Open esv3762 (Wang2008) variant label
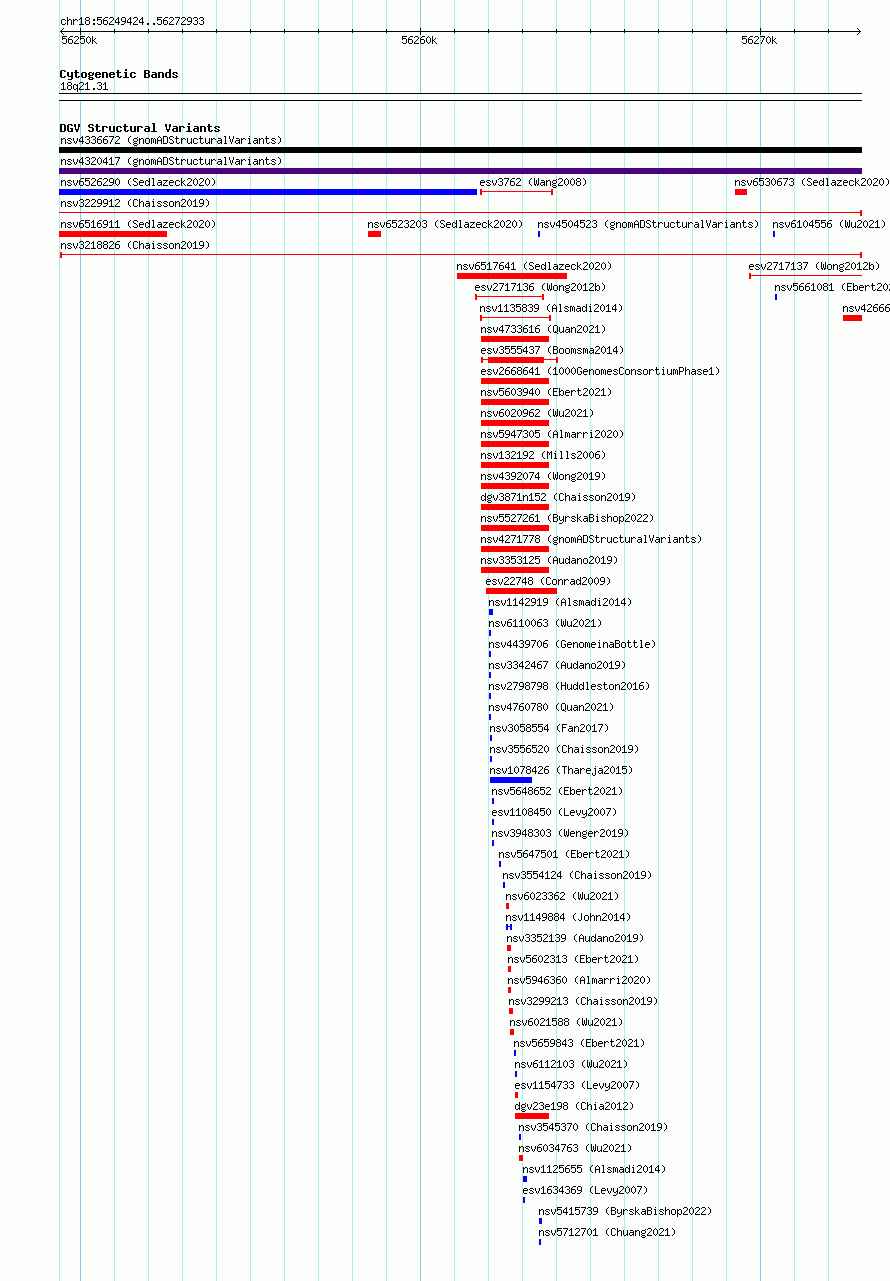 coord(533,182)
